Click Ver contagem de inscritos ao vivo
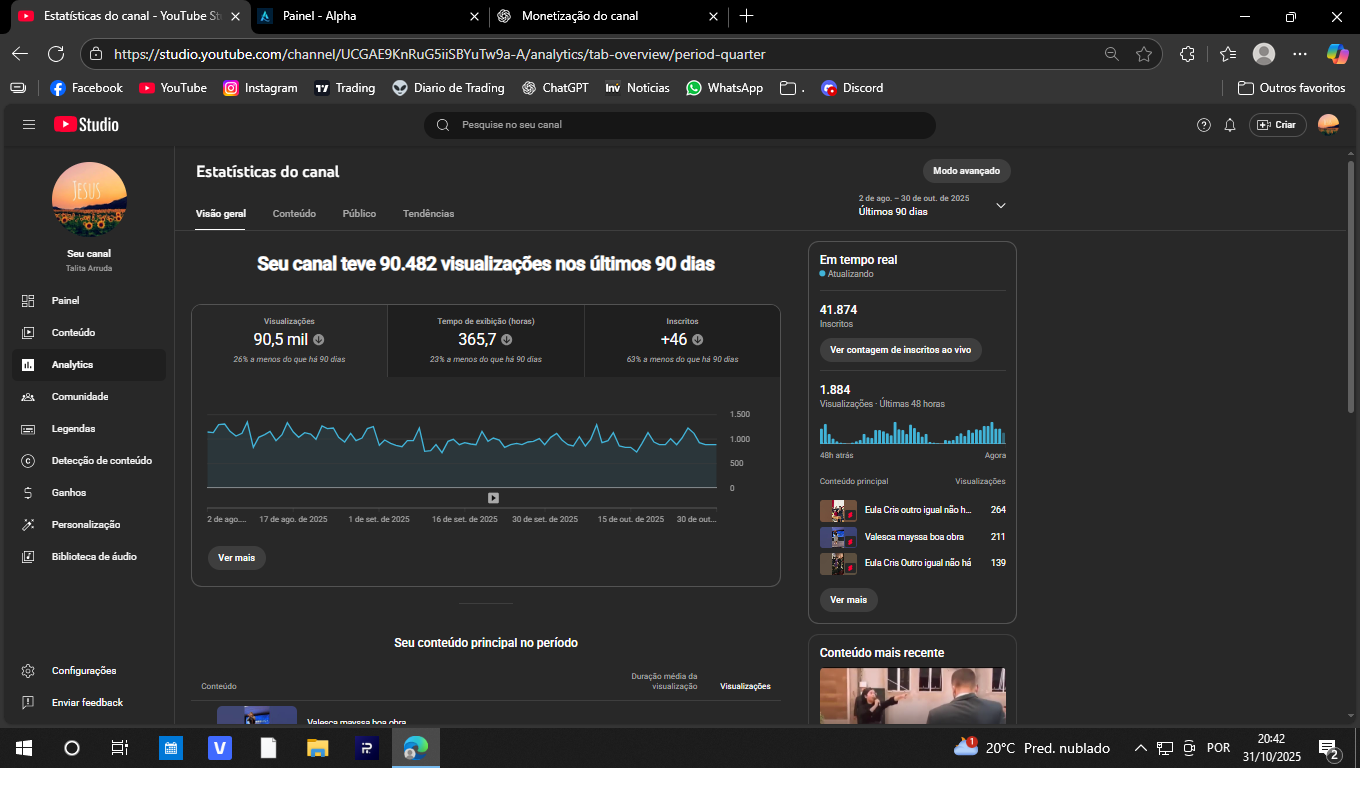This screenshot has height=792, width=1360. 900,350
